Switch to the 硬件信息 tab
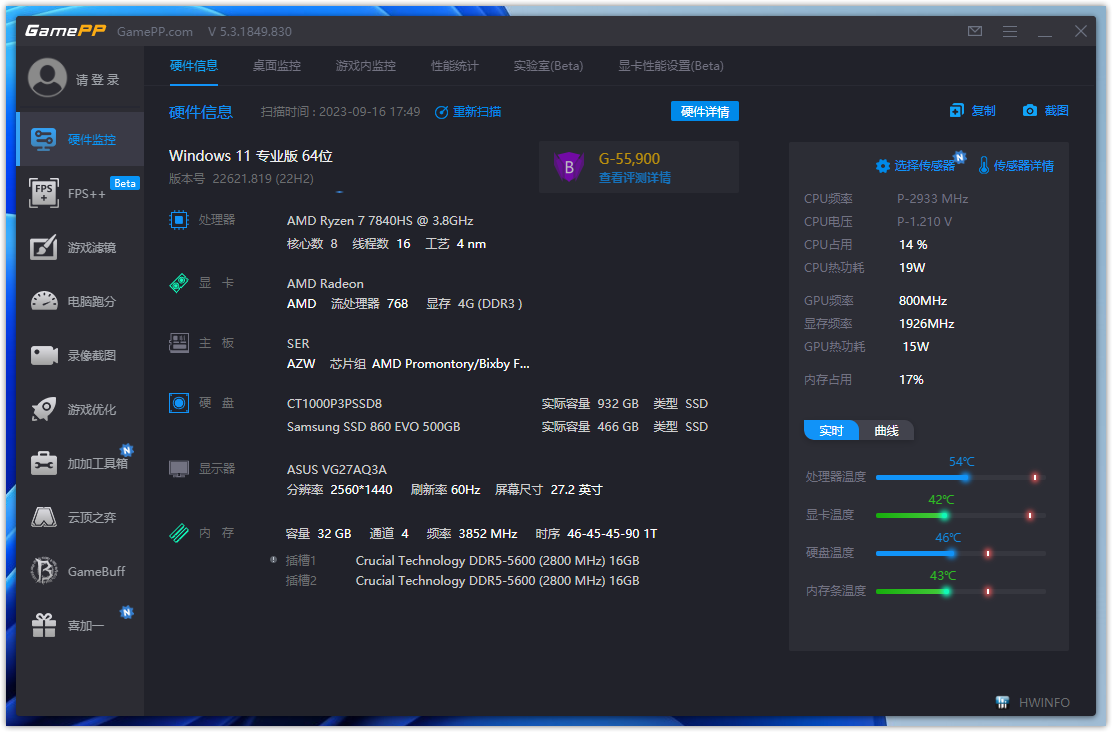1112x732 pixels. click(x=194, y=66)
